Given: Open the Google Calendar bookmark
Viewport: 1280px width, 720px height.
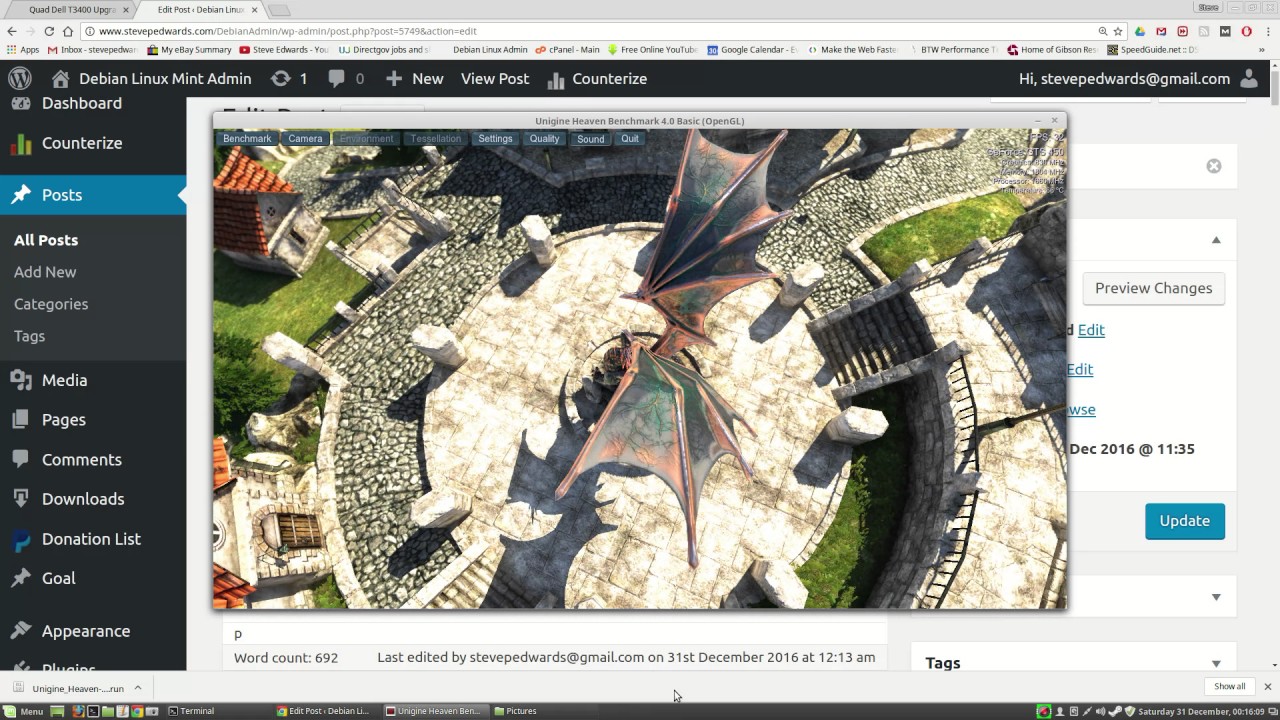Looking at the screenshot, I should tap(752, 49).
